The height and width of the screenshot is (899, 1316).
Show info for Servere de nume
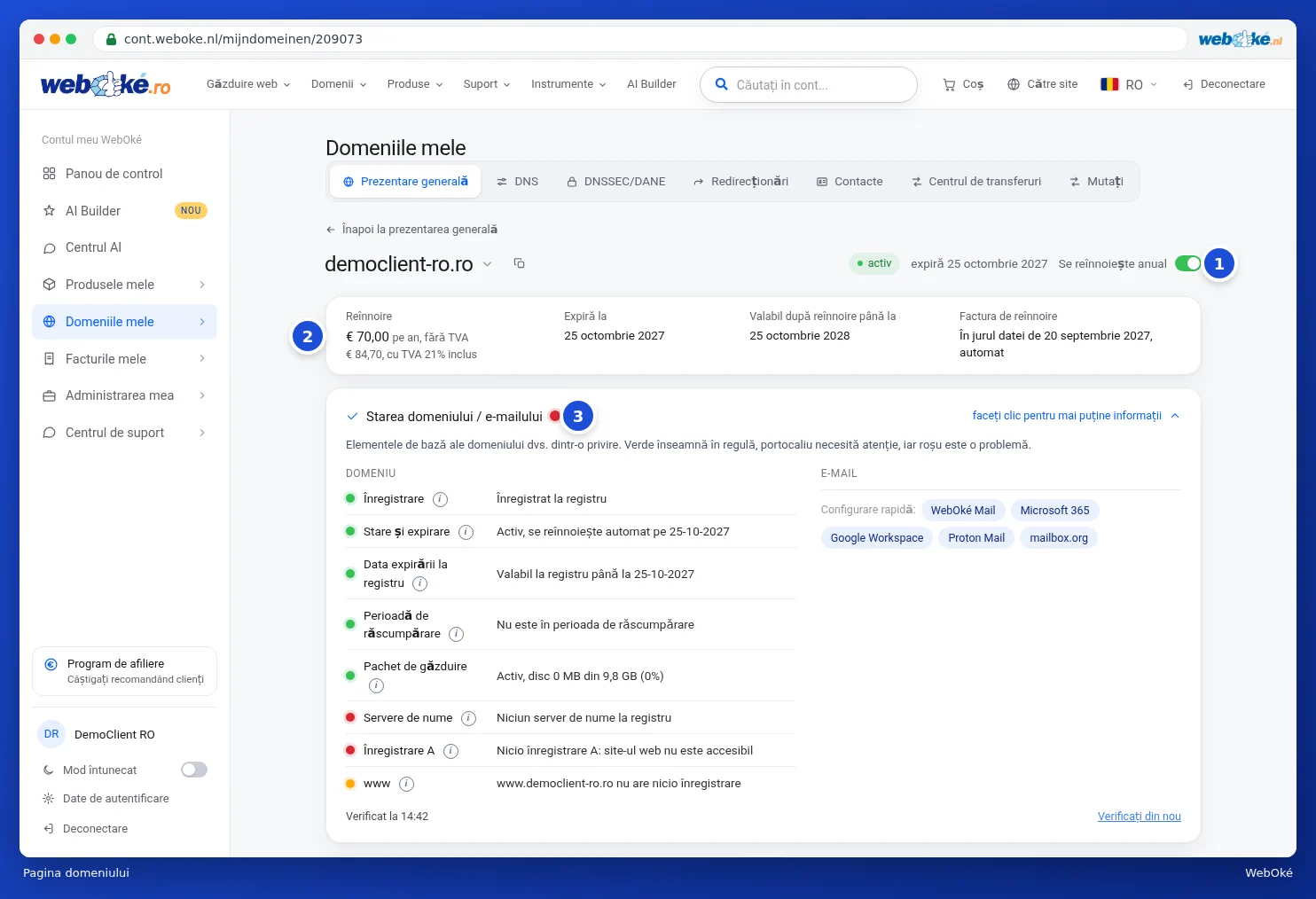click(469, 718)
